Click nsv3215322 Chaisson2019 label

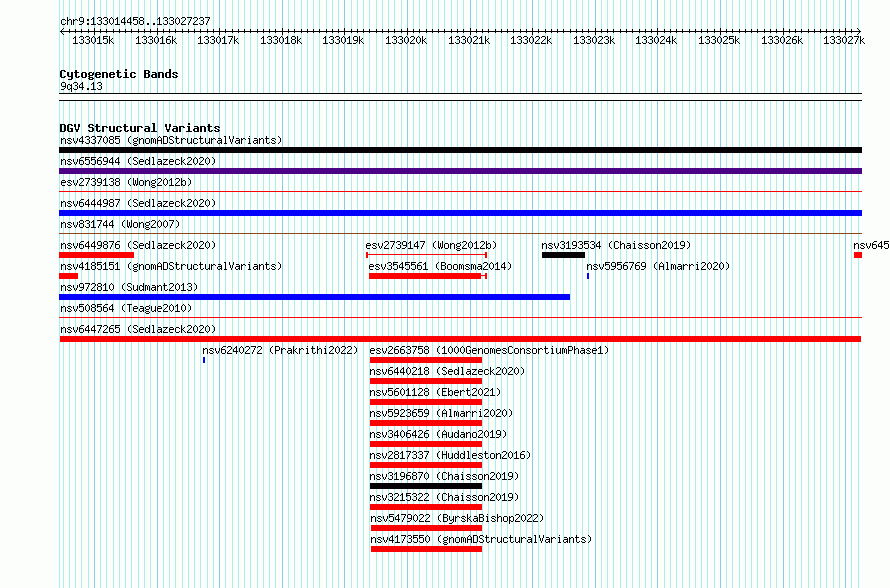(444, 497)
